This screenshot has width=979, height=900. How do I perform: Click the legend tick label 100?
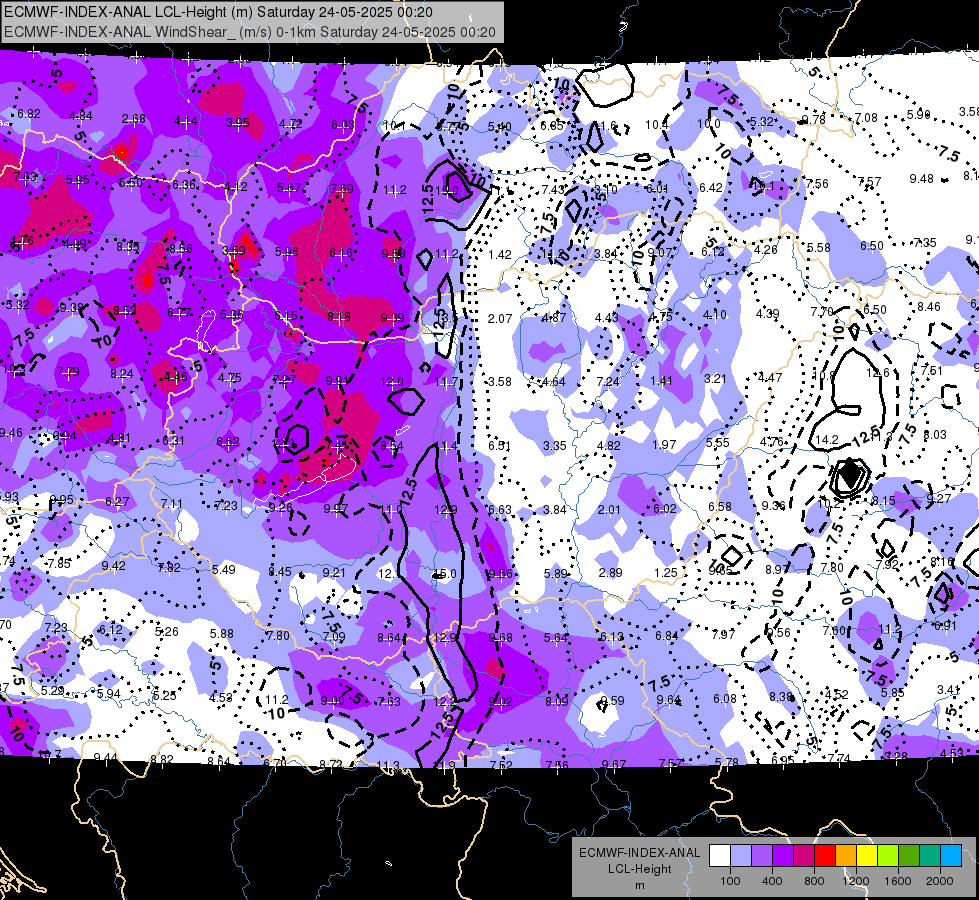[x=730, y=881]
